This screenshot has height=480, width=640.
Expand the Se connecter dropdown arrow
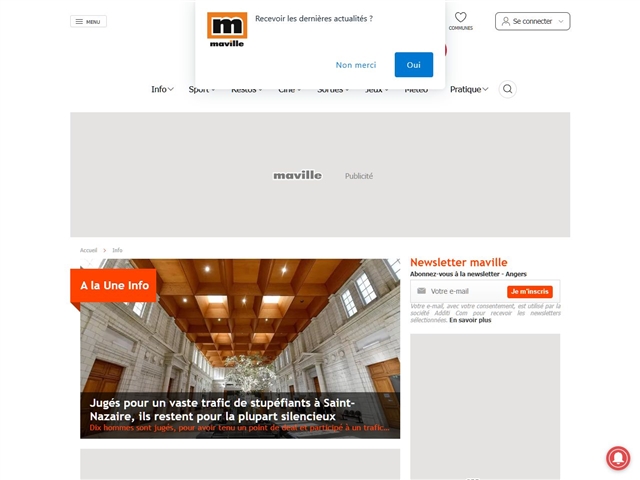point(561,21)
